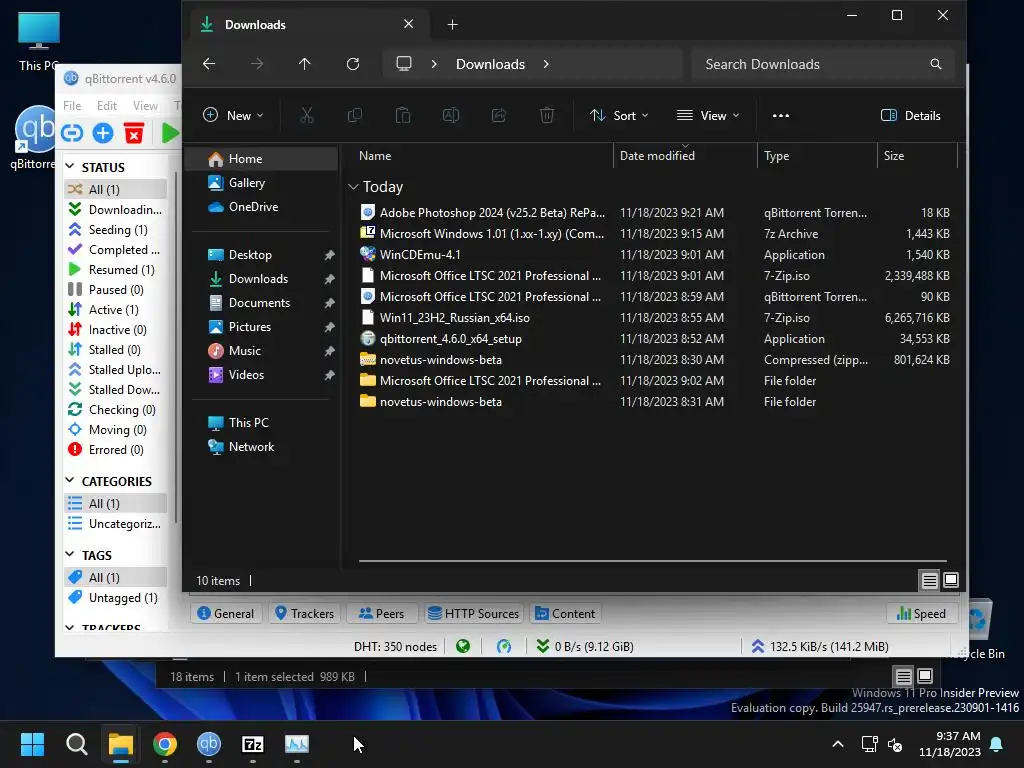Open the Sort options dropdown
1024x768 pixels.
(x=618, y=116)
